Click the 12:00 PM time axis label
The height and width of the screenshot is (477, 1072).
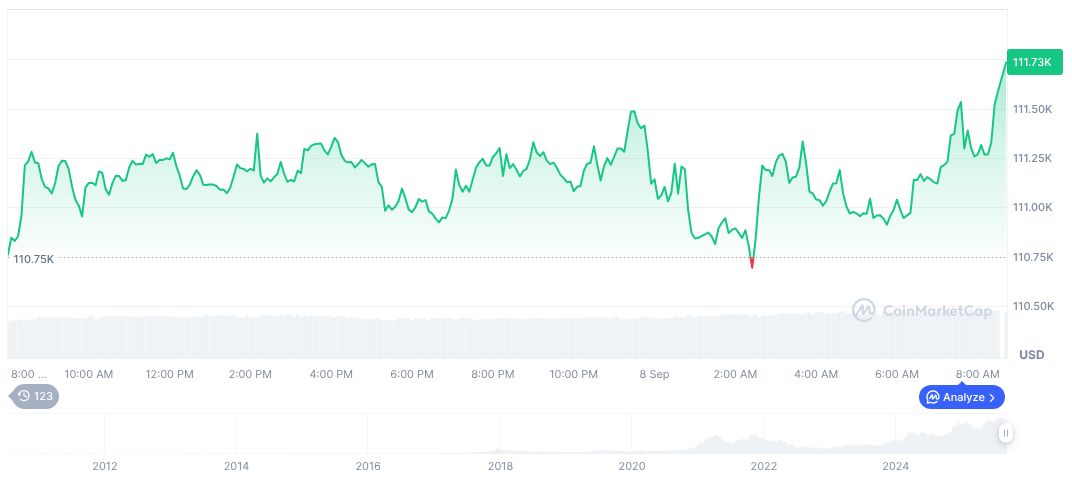pyautogui.click(x=169, y=374)
